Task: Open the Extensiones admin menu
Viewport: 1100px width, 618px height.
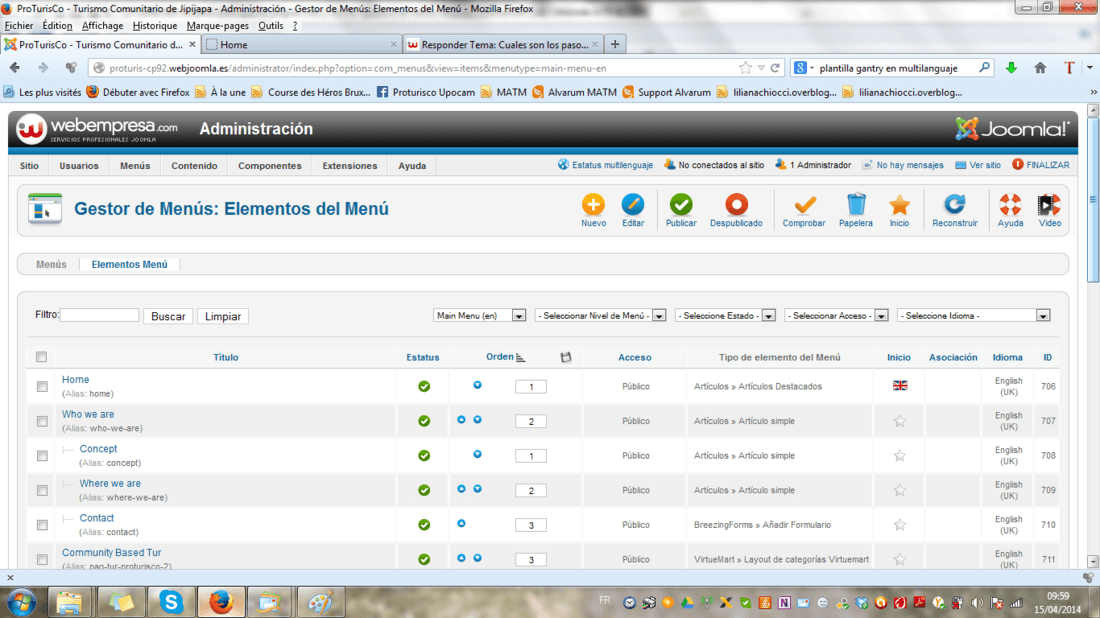Action: 350,166
